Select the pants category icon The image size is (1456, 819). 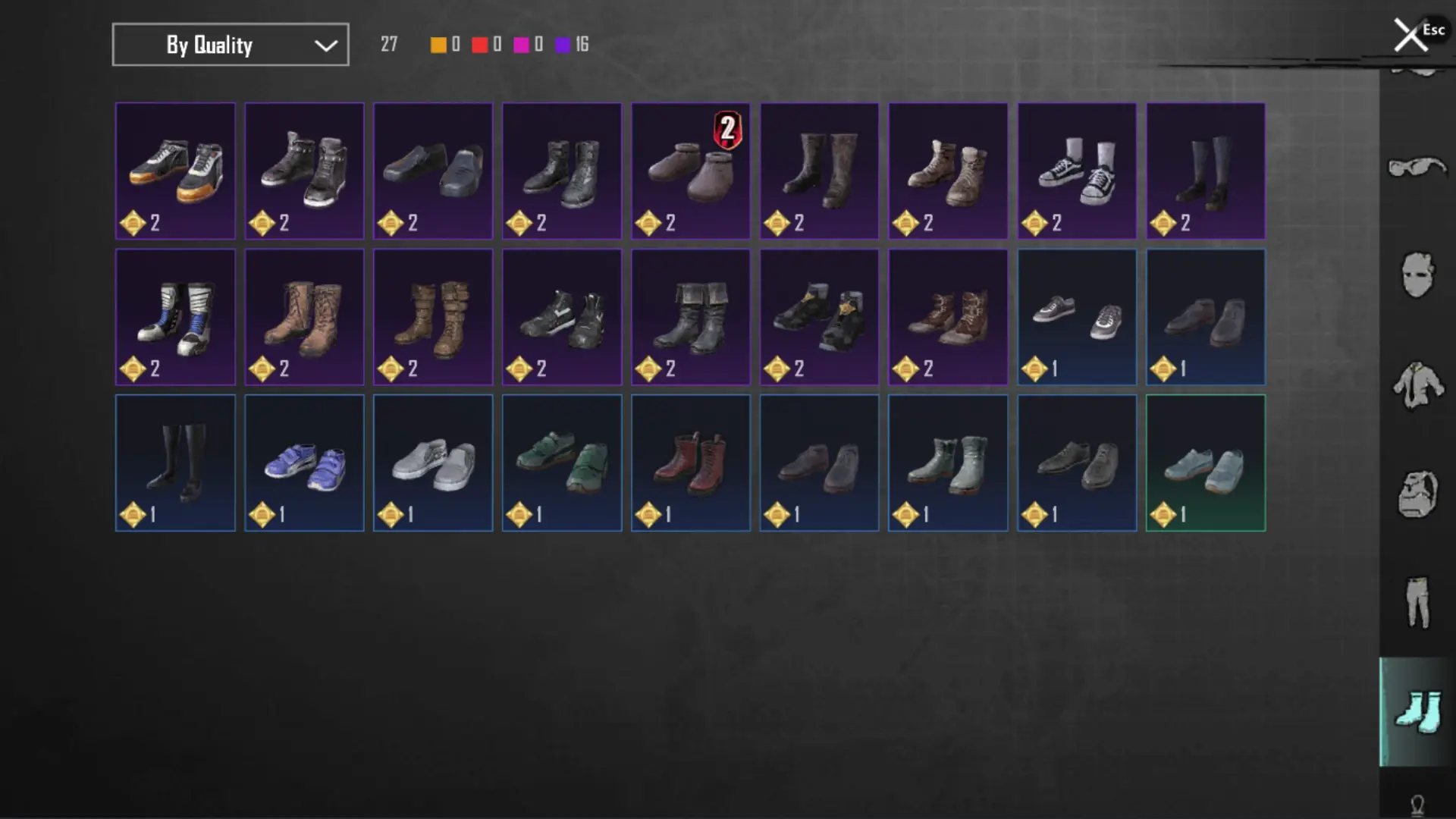tap(1417, 602)
